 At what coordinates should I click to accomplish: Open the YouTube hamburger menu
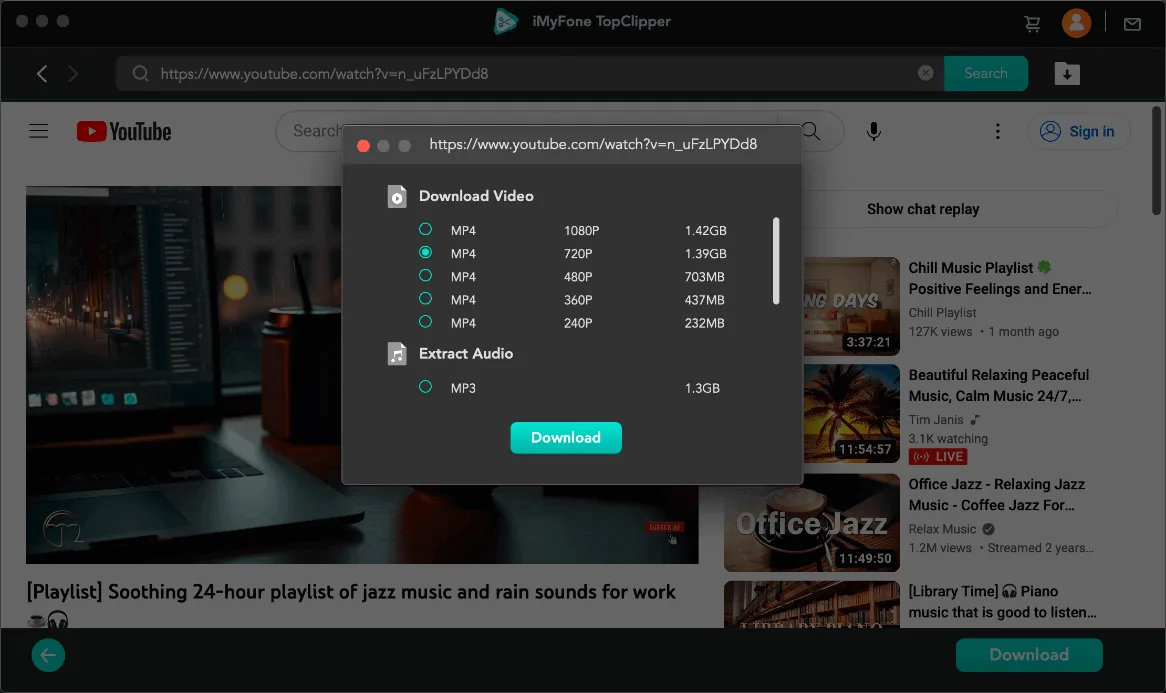click(x=38, y=130)
